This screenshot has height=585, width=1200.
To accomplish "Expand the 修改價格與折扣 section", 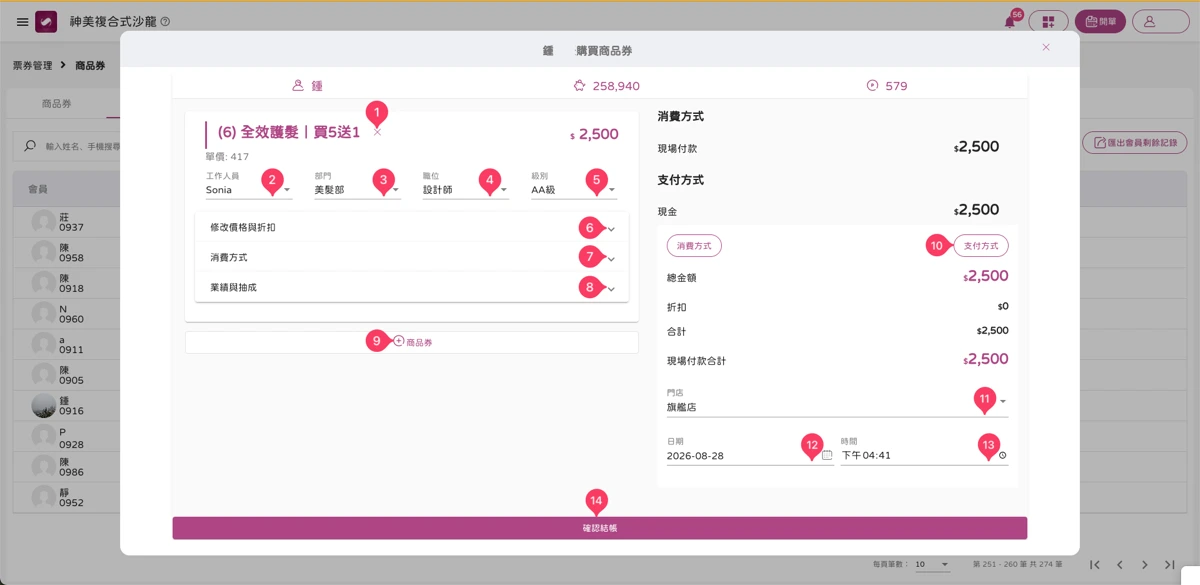I will tap(412, 227).
